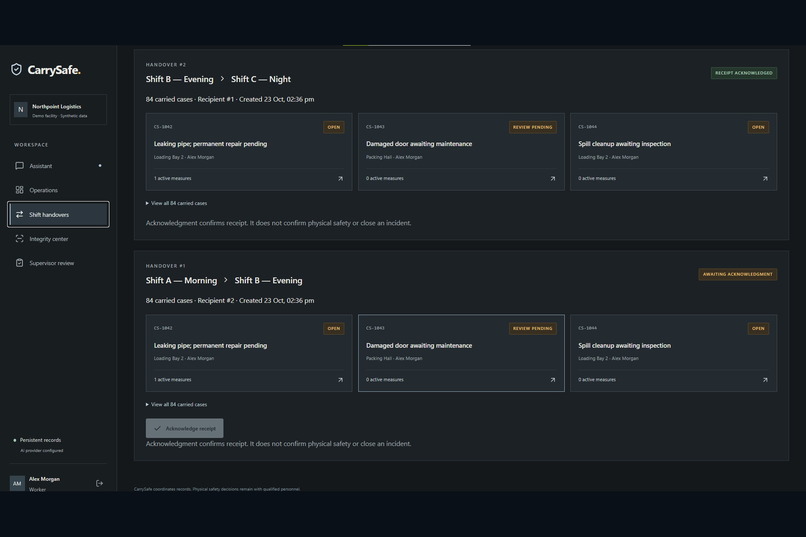Click Review Pending badge in Handover #1
Image resolution: width=806 pixels, height=537 pixels.
coord(533,328)
